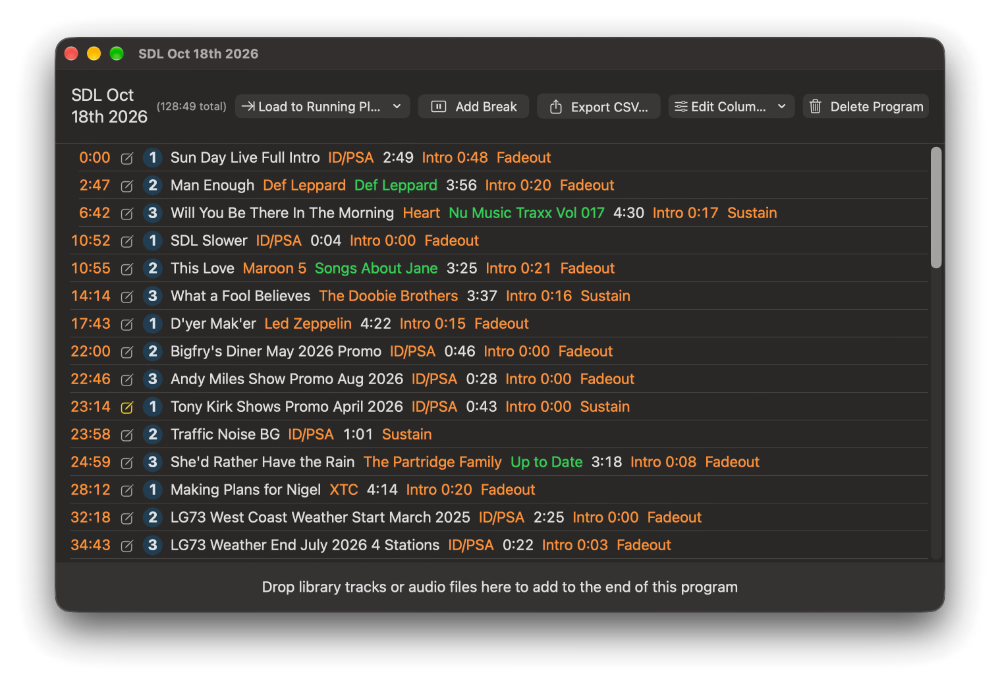Click Heart artist name
This screenshot has height=685, width=1000.
[422, 213]
